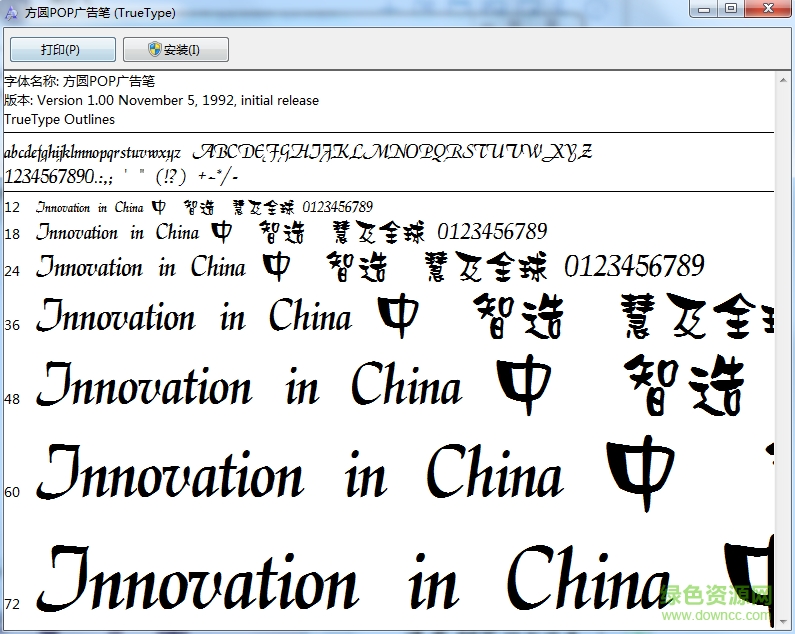Click the lowercase alphabet sample 'abcdefghijklmnopqrstuvwxyz'
The width and height of the screenshot is (795, 634).
pyautogui.click(x=92, y=152)
